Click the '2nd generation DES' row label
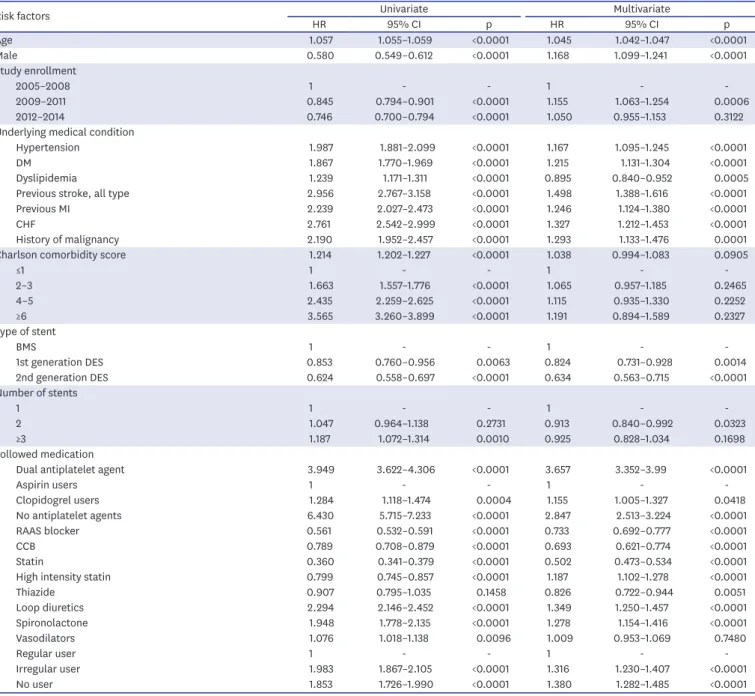This screenshot has width=755, height=696. [x=62, y=378]
